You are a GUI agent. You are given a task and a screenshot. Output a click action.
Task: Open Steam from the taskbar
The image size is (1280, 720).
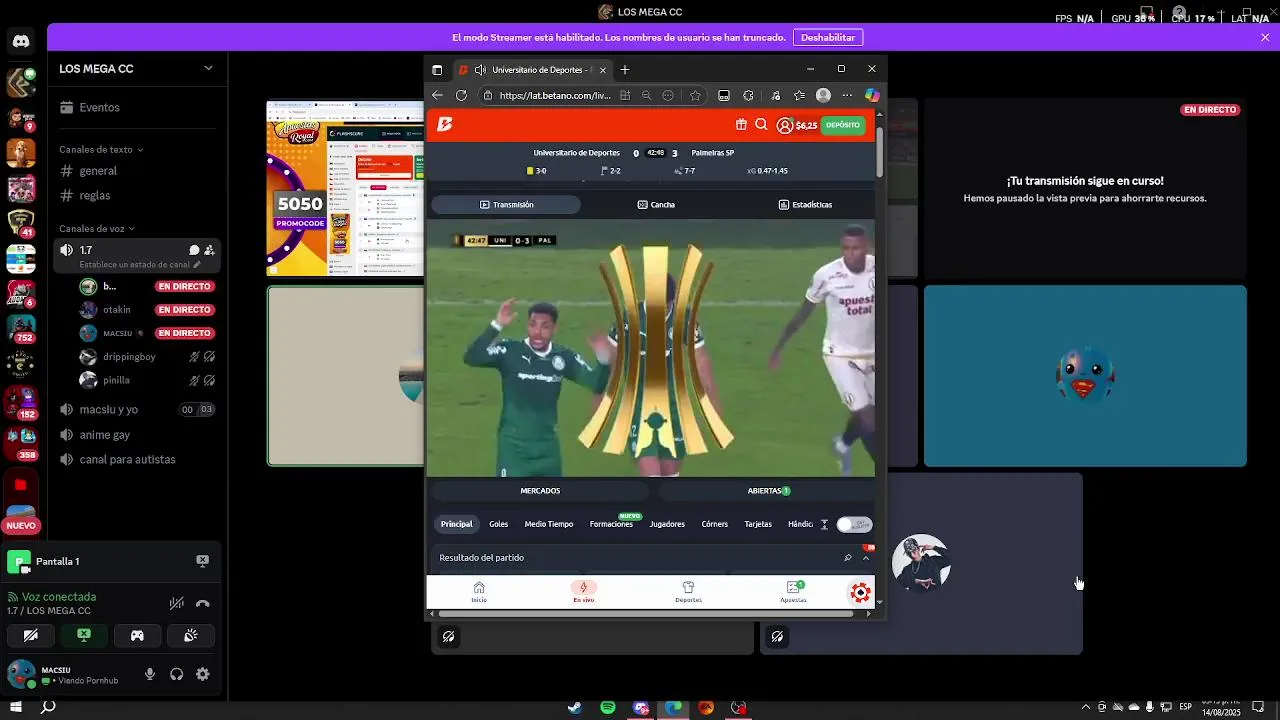575,708
